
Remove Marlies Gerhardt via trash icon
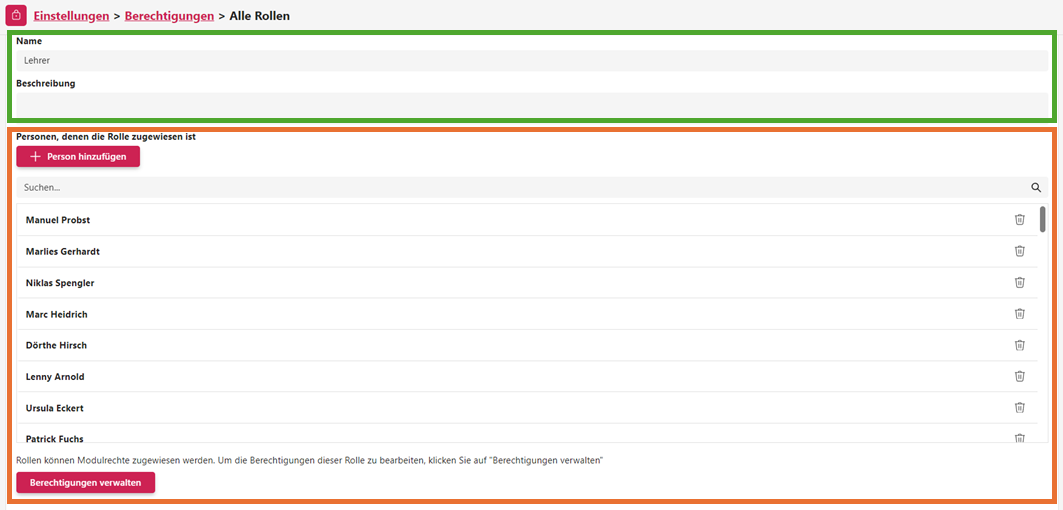tap(1020, 251)
